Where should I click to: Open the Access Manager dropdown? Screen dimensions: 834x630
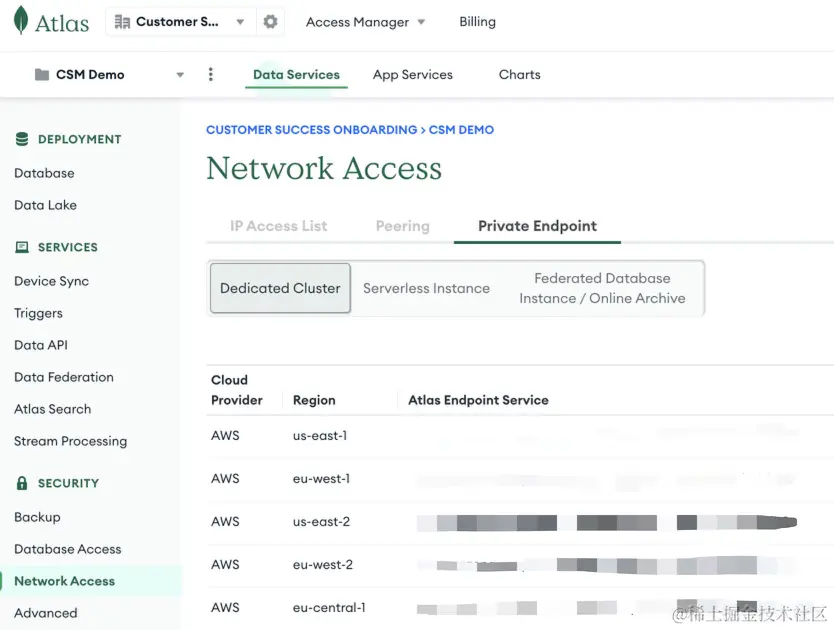pos(365,22)
